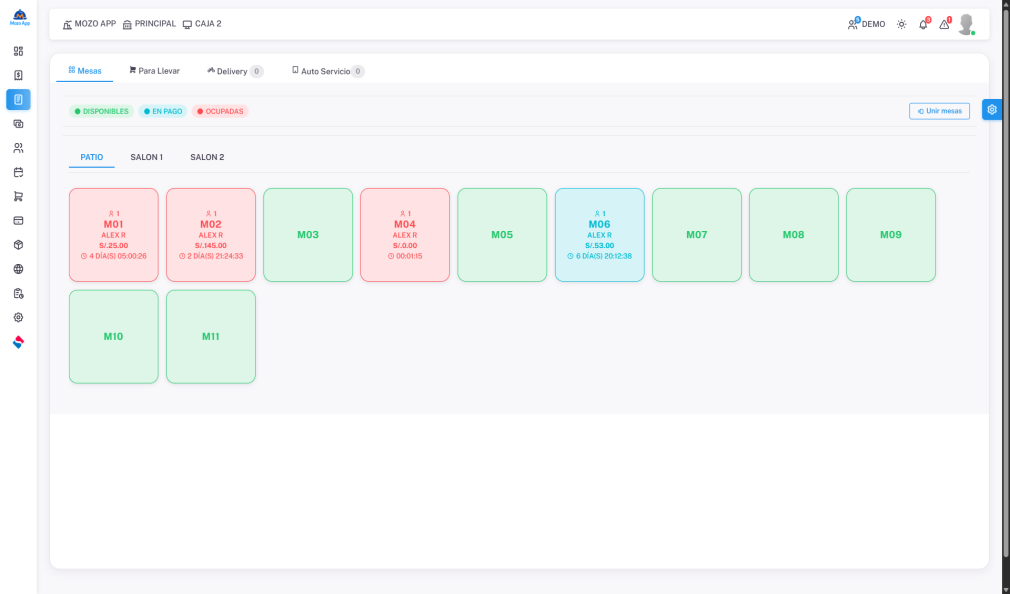Open the SALON 1 tab
The width and height of the screenshot is (1010, 594).
pyautogui.click(x=146, y=157)
